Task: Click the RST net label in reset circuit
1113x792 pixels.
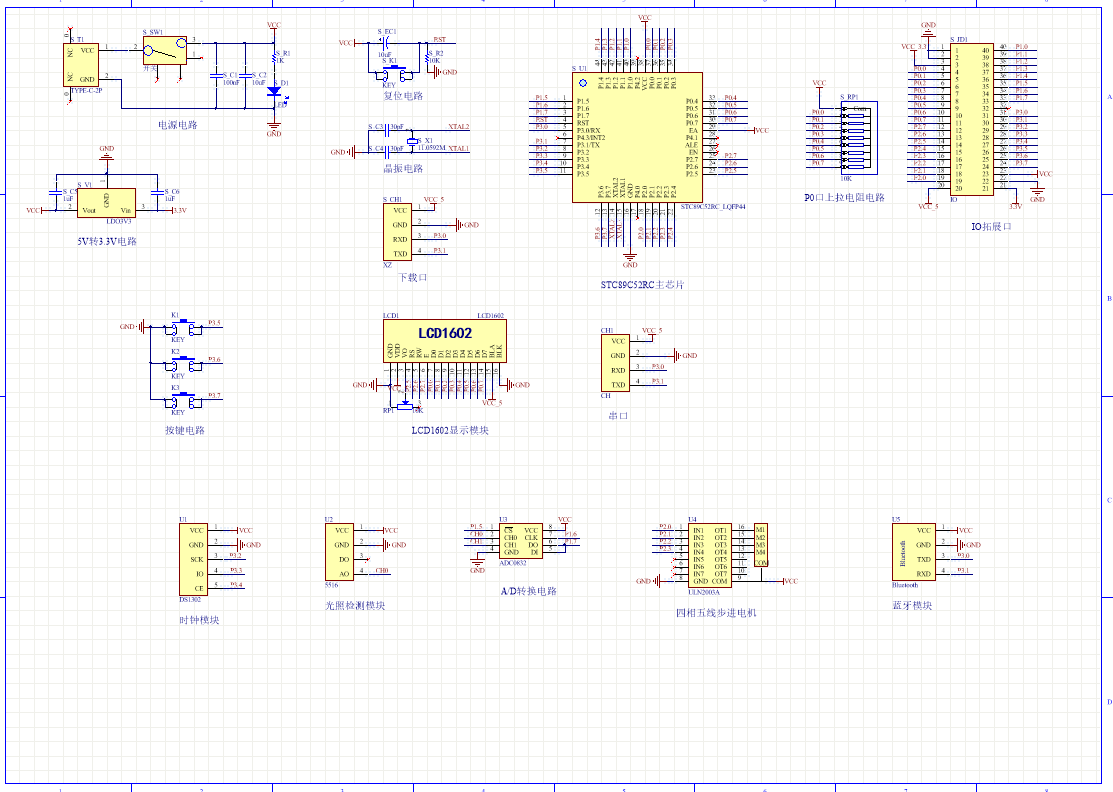Action: pos(439,40)
